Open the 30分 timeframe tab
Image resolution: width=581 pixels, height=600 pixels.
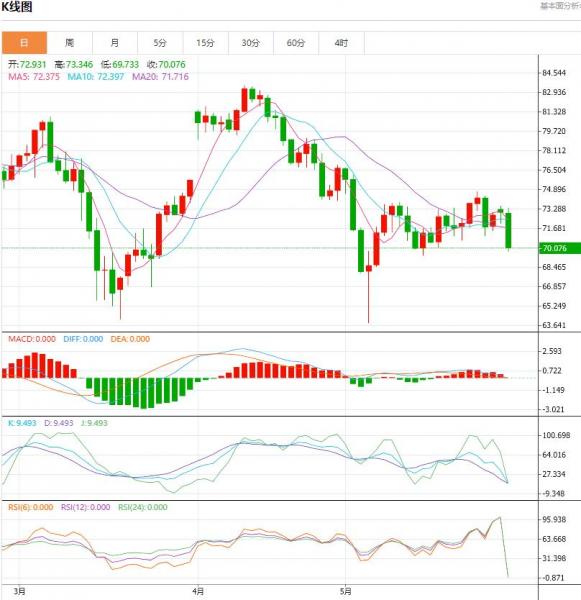(x=251, y=43)
